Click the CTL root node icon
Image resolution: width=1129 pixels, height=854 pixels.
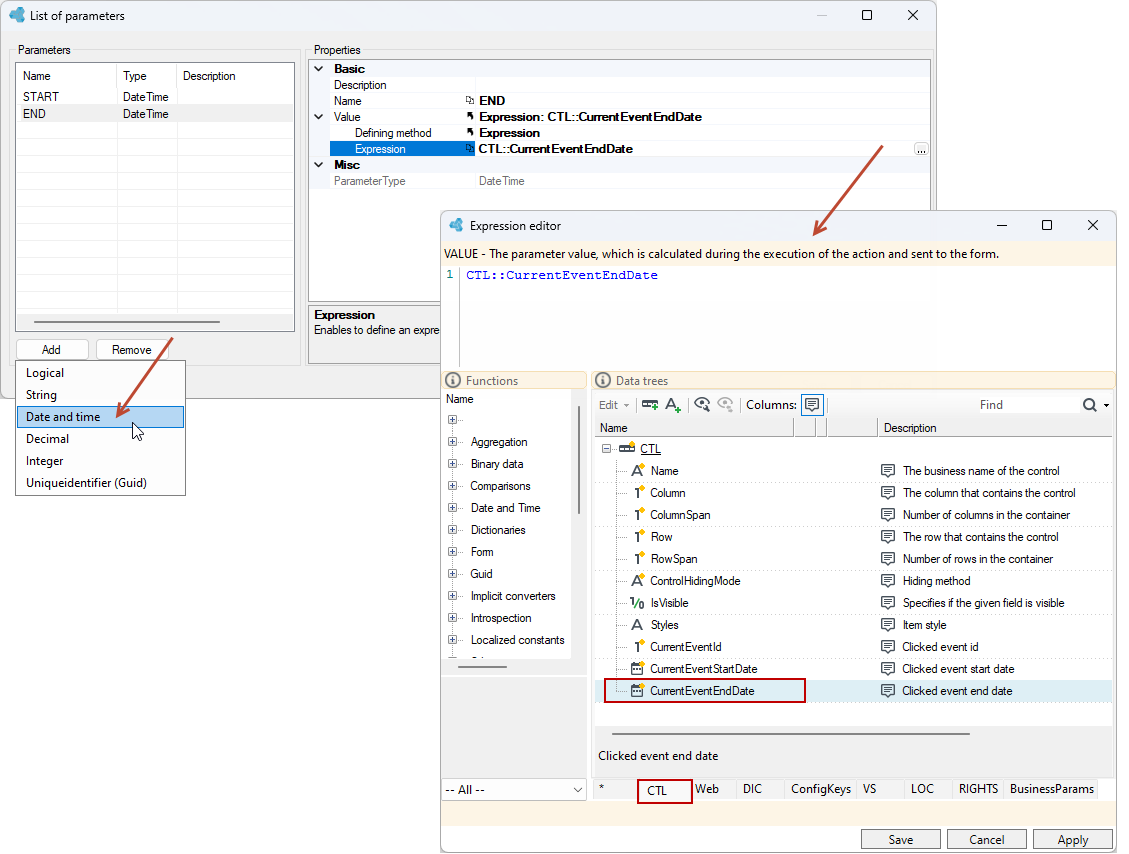(627, 449)
